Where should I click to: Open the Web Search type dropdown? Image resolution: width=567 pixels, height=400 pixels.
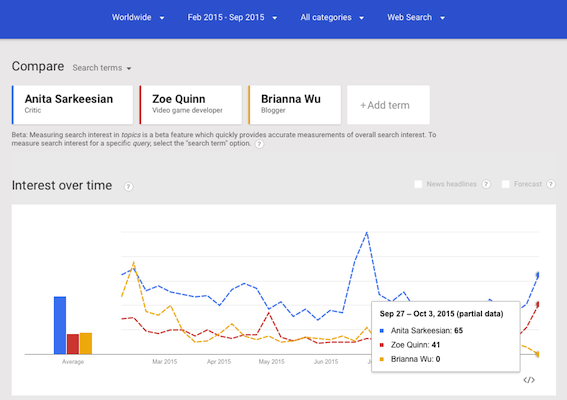coord(416,17)
